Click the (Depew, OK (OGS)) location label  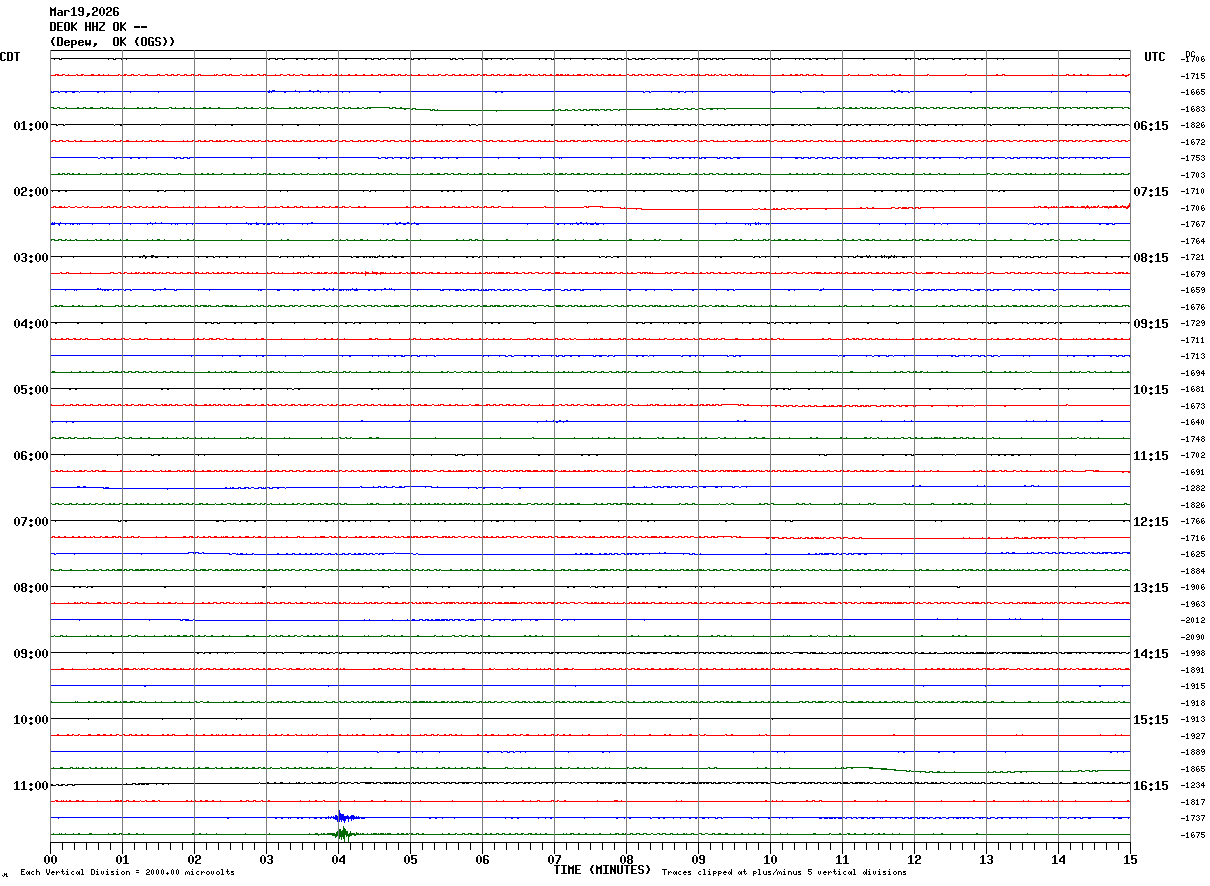tap(112, 42)
